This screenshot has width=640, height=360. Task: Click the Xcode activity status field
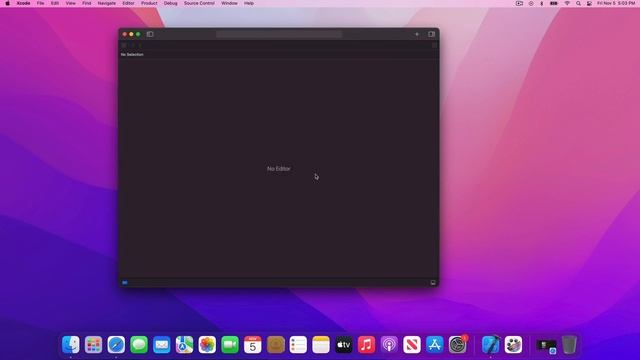tap(279, 34)
